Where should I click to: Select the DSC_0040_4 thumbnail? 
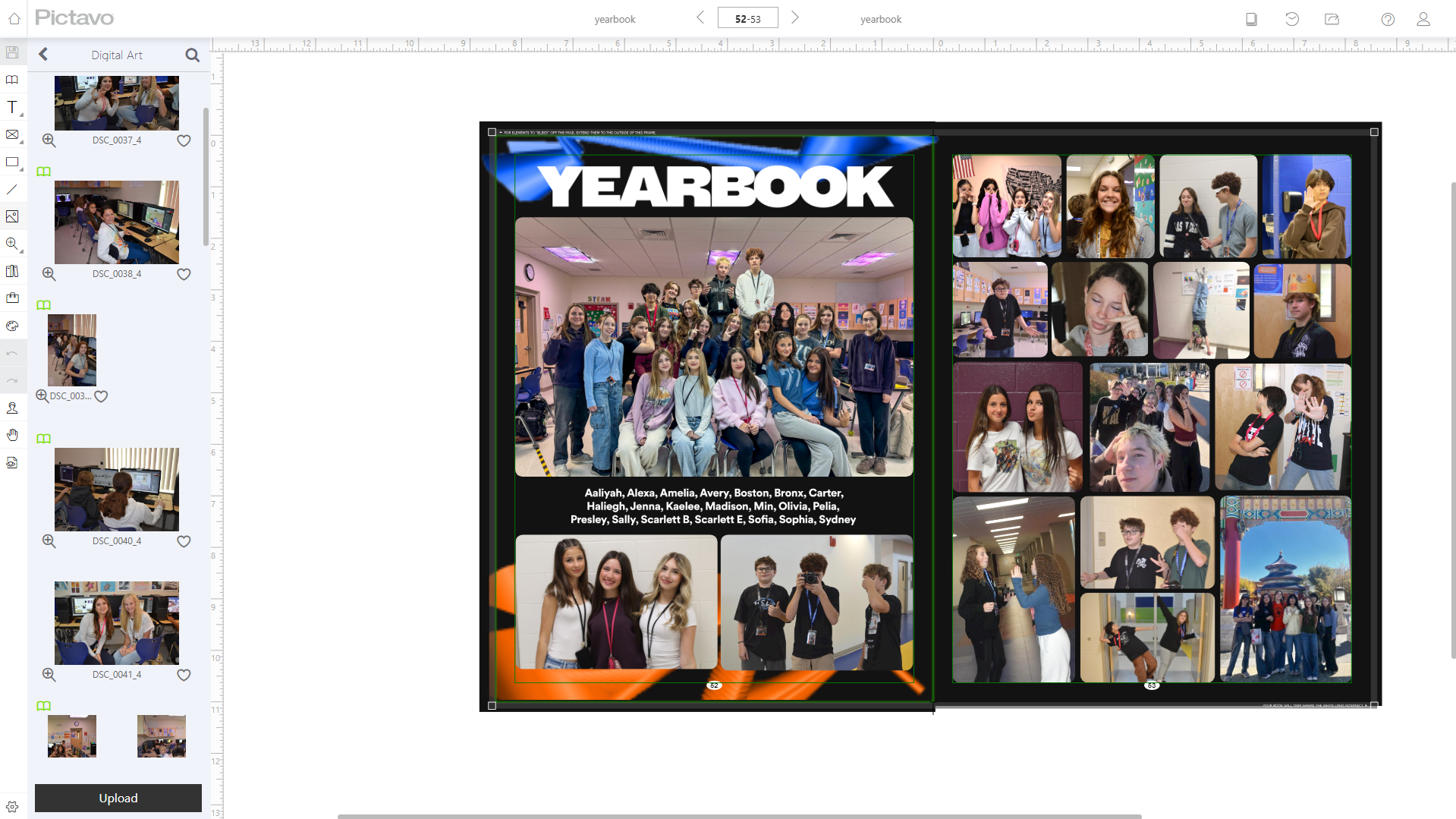click(x=117, y=490)
